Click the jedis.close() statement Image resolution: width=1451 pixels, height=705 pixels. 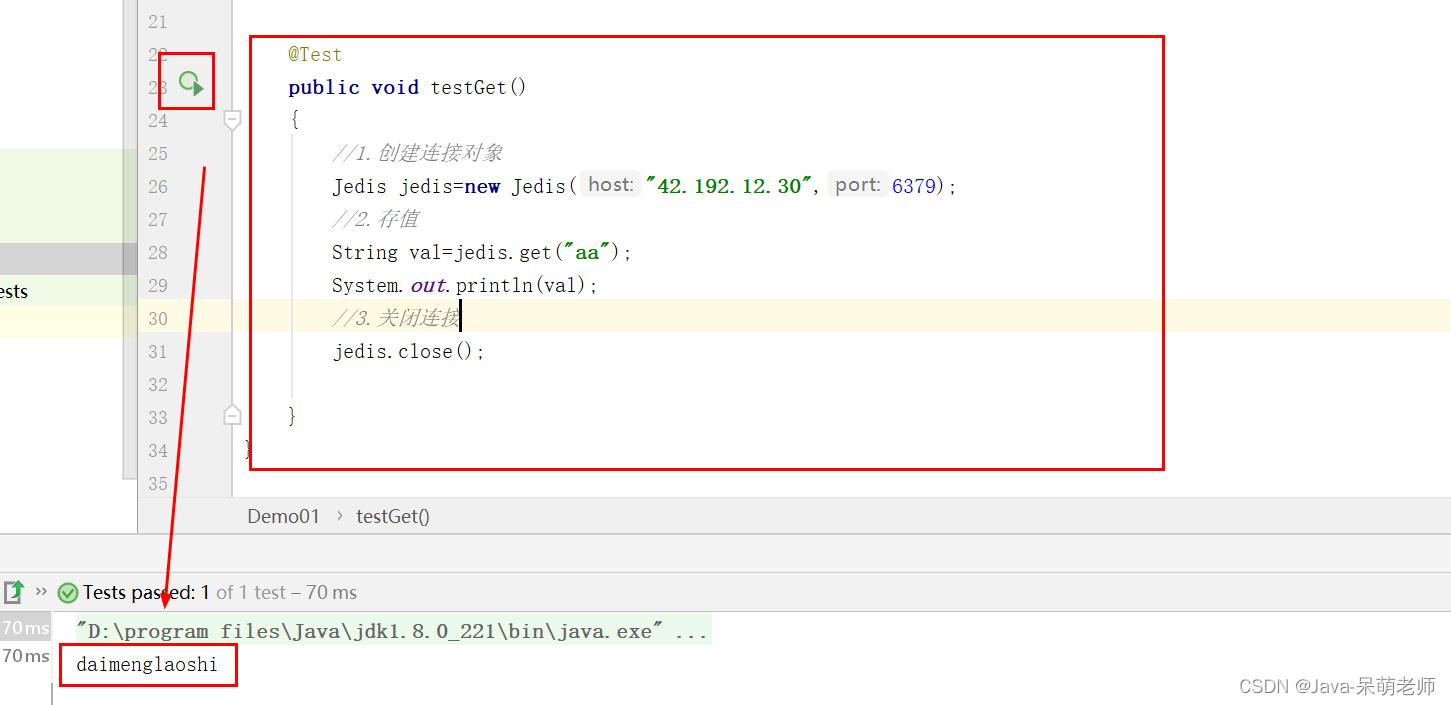point(408,351)
